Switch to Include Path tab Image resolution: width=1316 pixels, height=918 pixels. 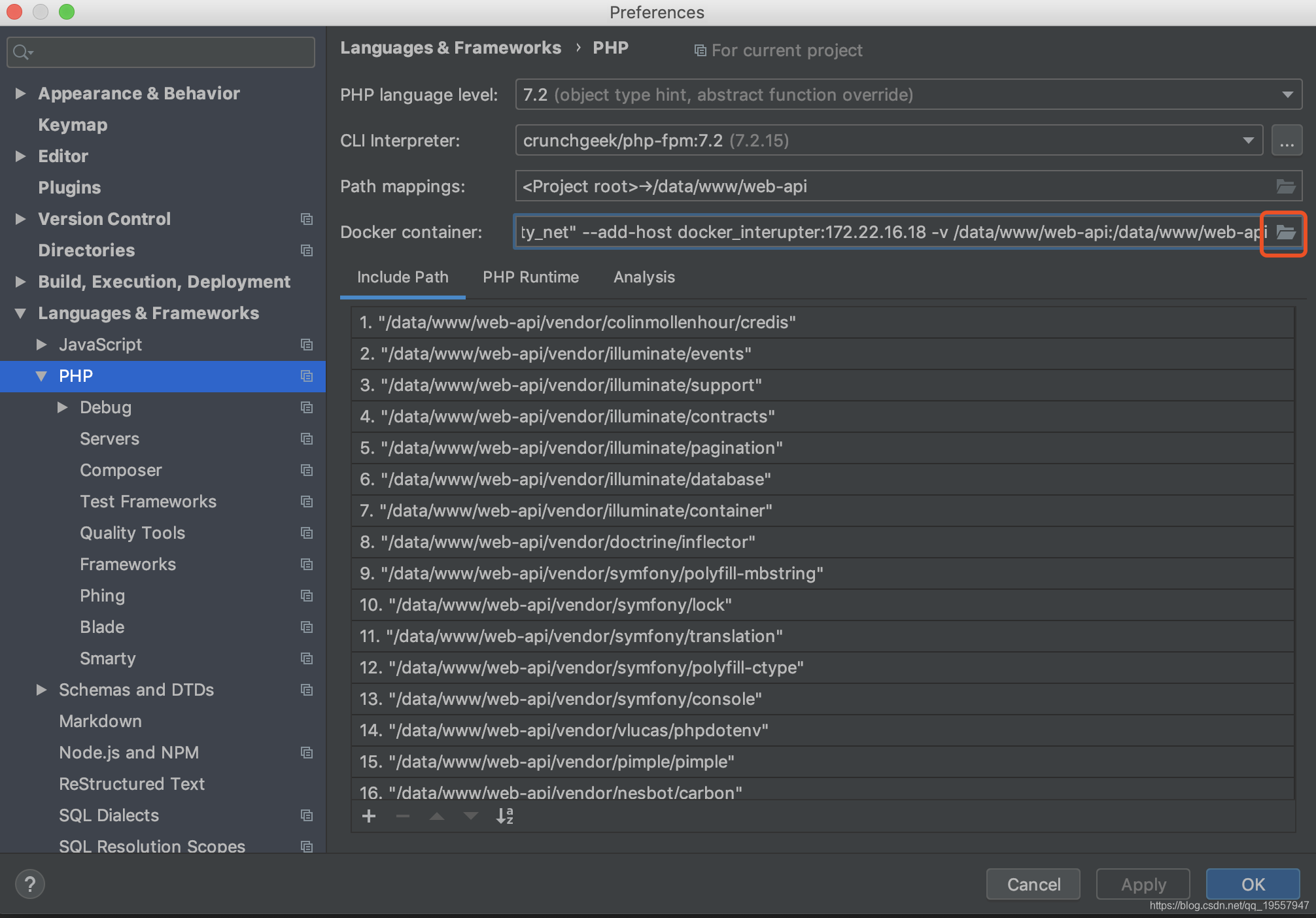pos(403,277)
